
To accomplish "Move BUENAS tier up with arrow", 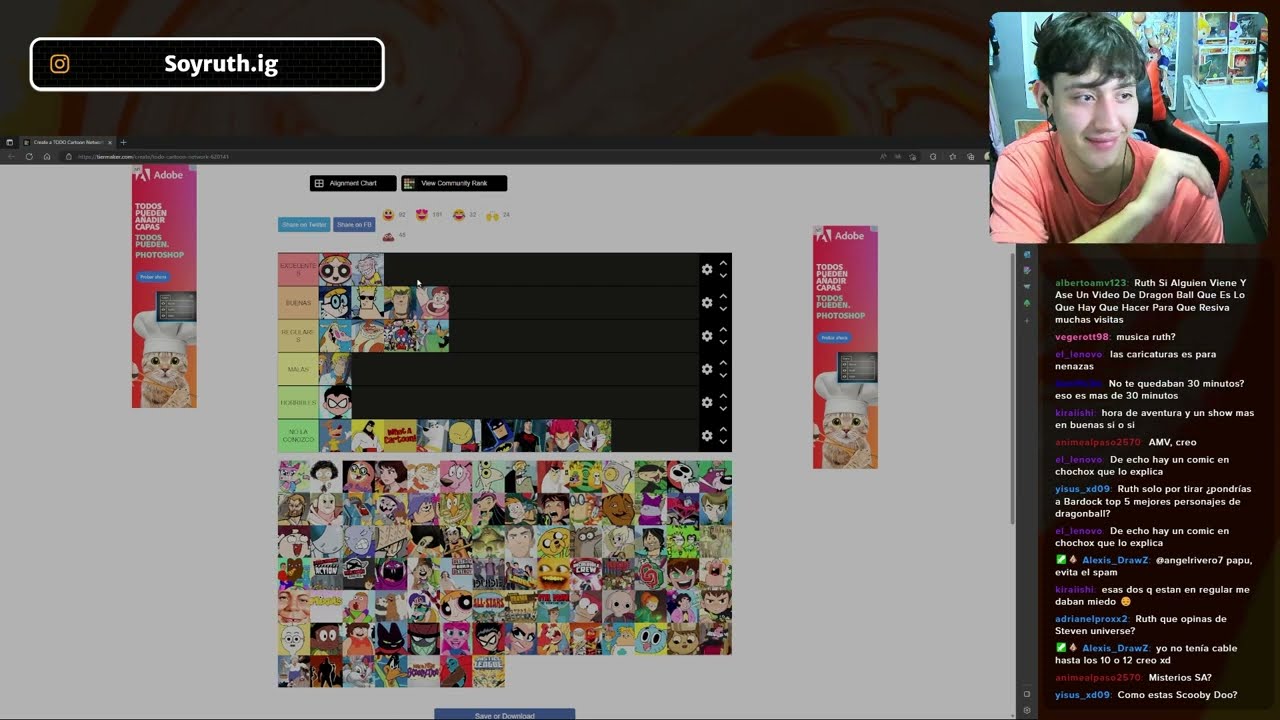I will coord(723,296).
